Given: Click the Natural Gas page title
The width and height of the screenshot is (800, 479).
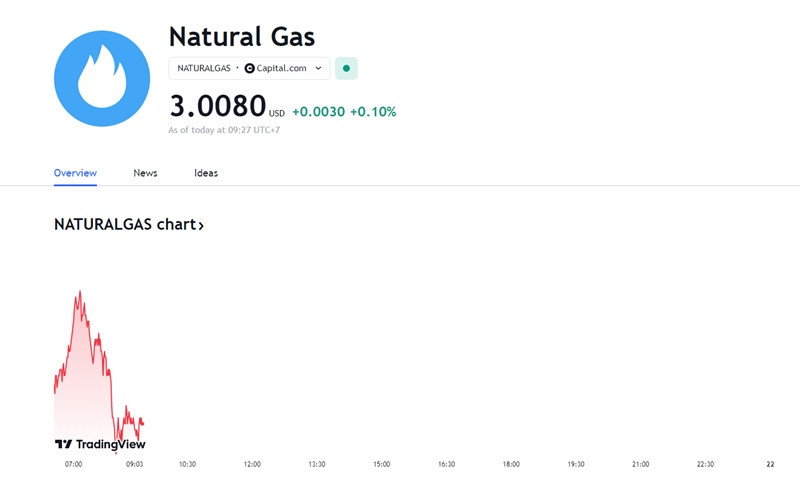Looking at the screenshot, I should 242,37.
